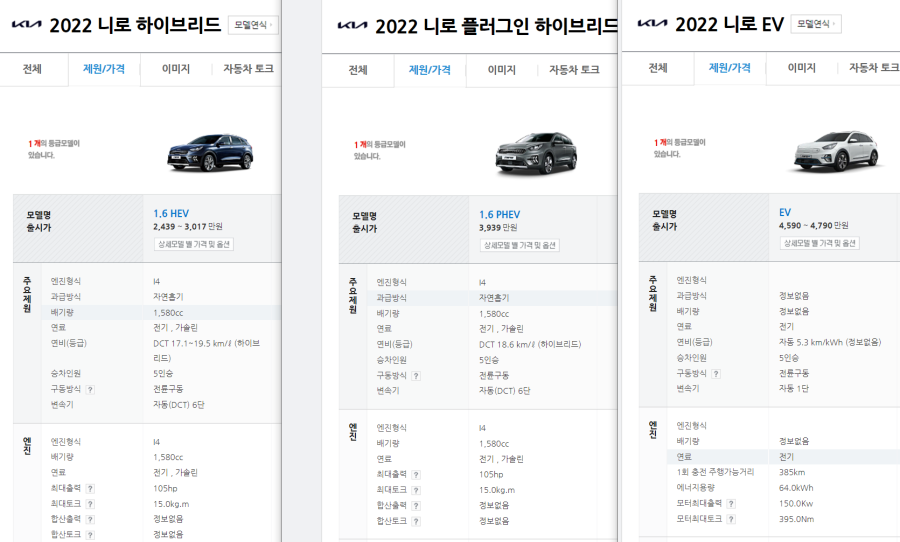Open the 1.6 PHEV model link

coord(499,215)
